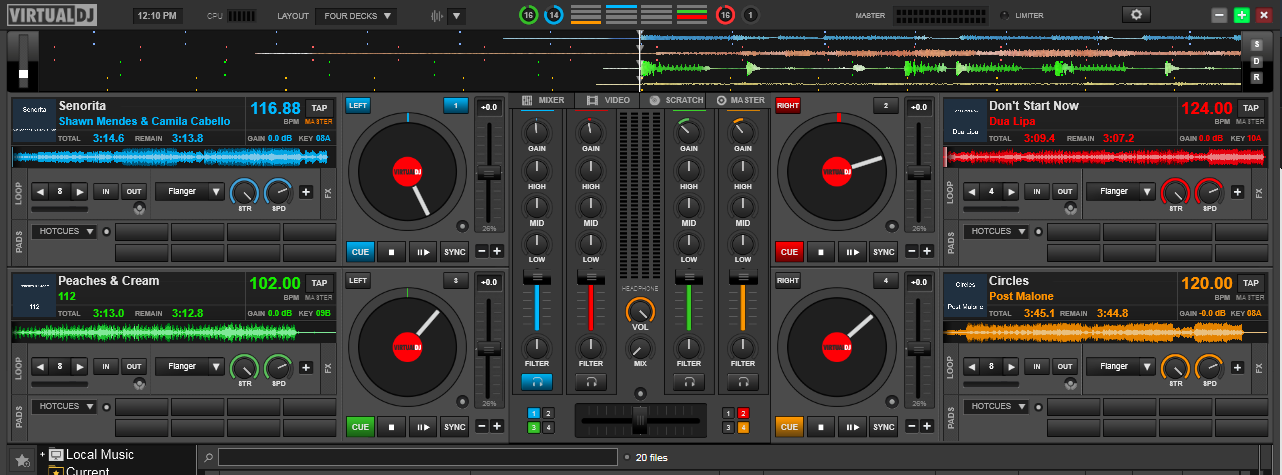Viewport: 1282px width, 475px height.
Task: Hit CUE on the Senorita deck
Action: pyautogui.click(x=361, y=252)
